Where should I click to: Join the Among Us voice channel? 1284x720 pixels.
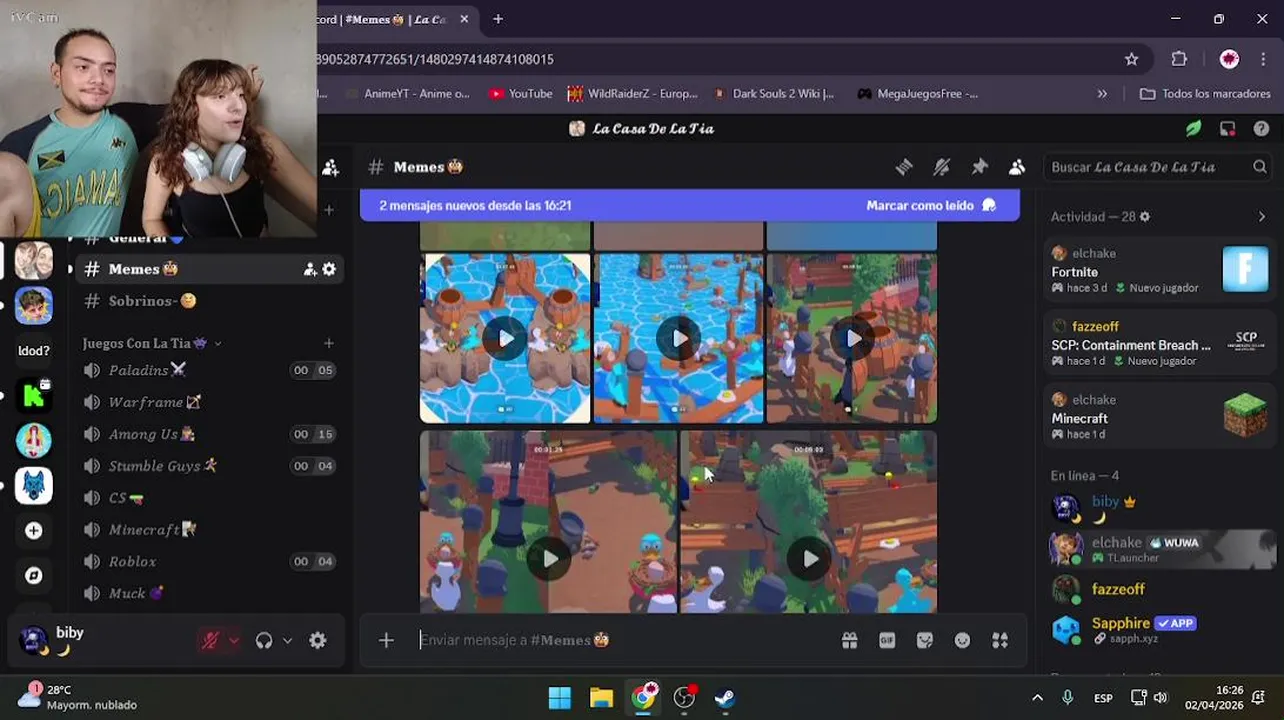click(x=208, y=434)
